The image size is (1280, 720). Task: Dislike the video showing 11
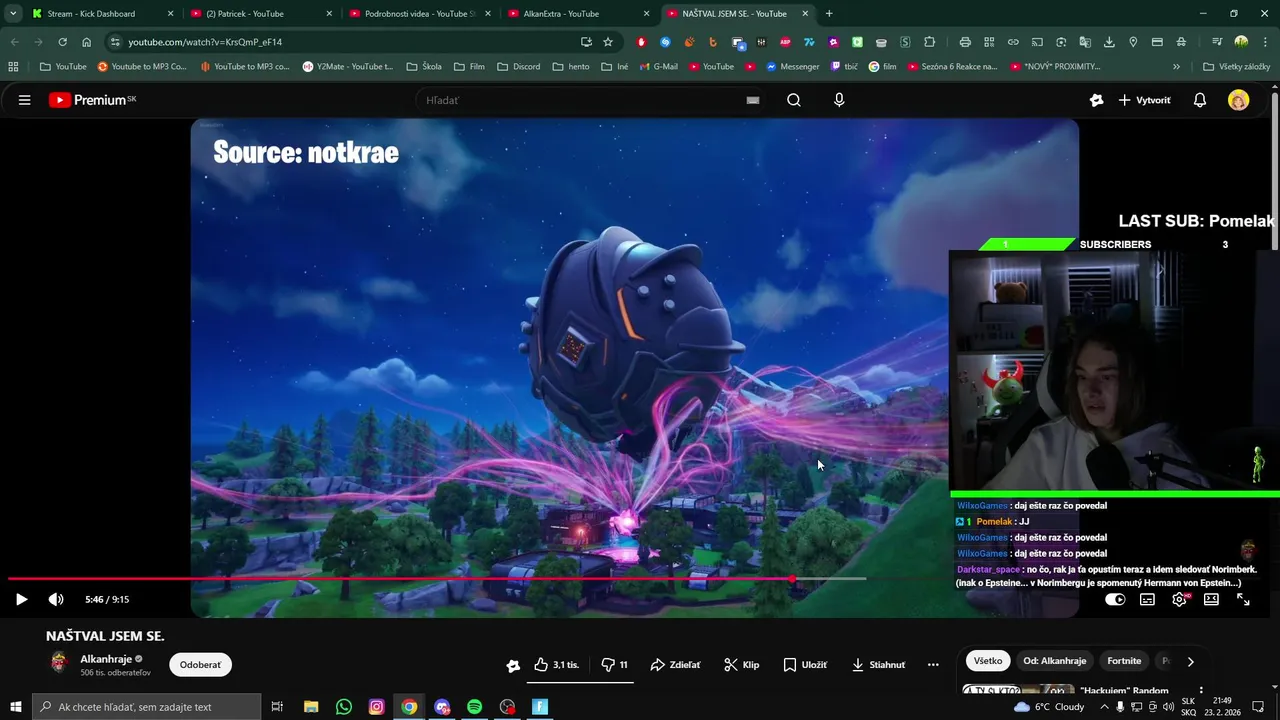(x=615, y=665)
